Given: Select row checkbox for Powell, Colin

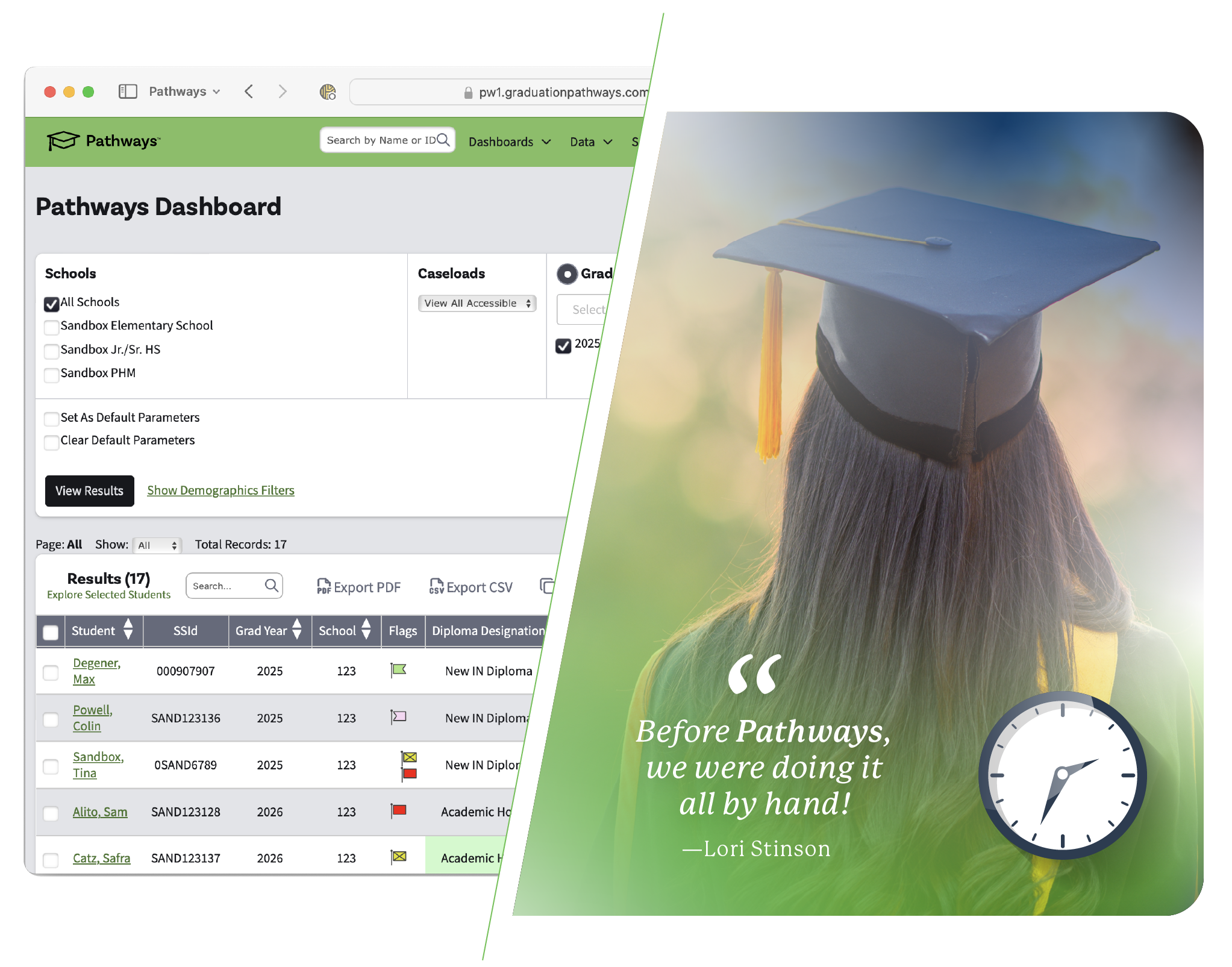Looking at the screenshot, I should pyautogui.click(x=51, y=719).
